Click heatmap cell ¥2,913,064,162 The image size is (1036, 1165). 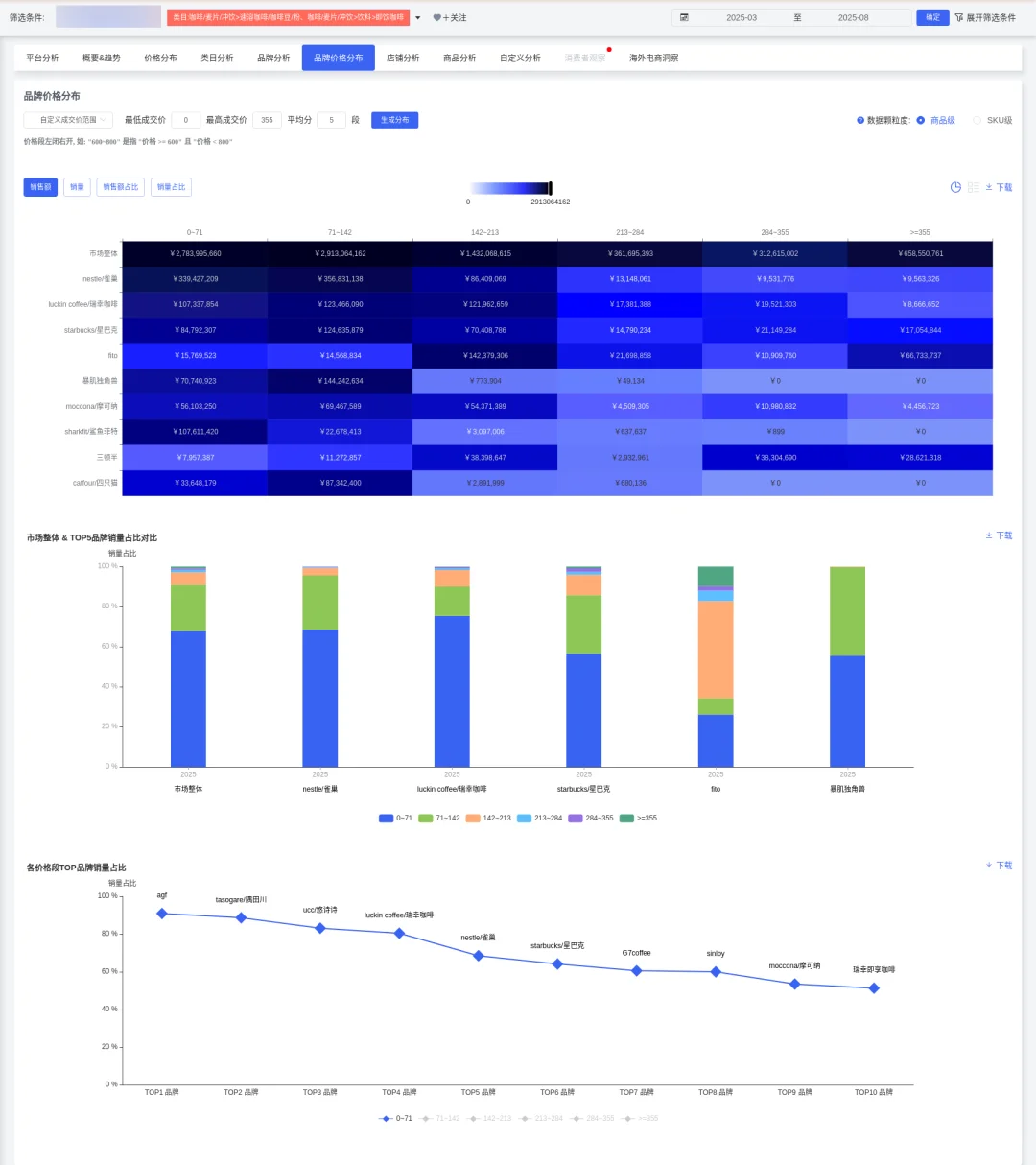[341, 254]
